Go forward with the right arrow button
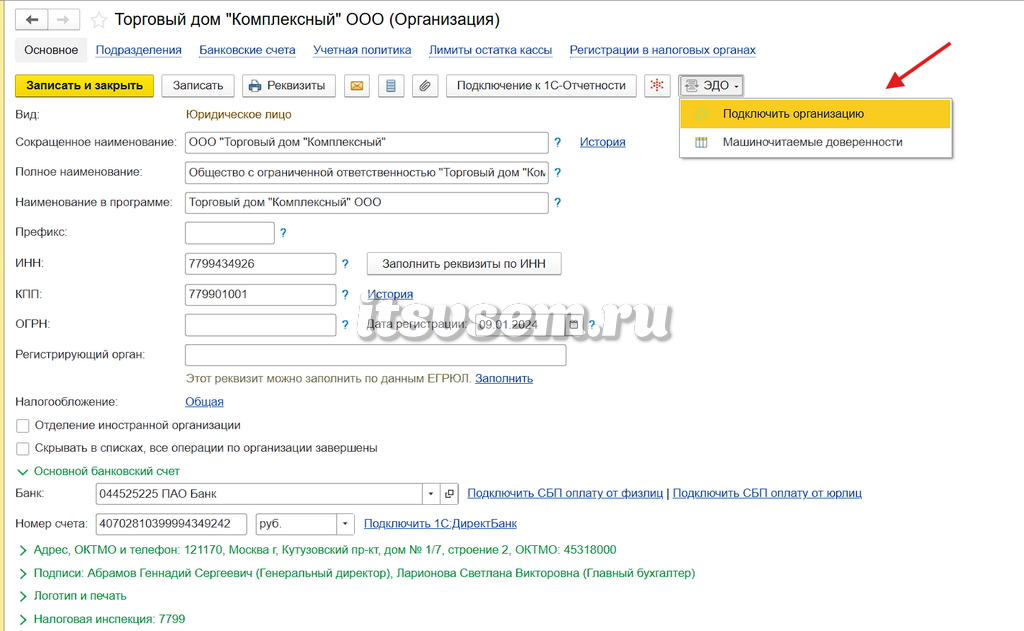Viewport: 1024px width, 631px height. [63, 20]
